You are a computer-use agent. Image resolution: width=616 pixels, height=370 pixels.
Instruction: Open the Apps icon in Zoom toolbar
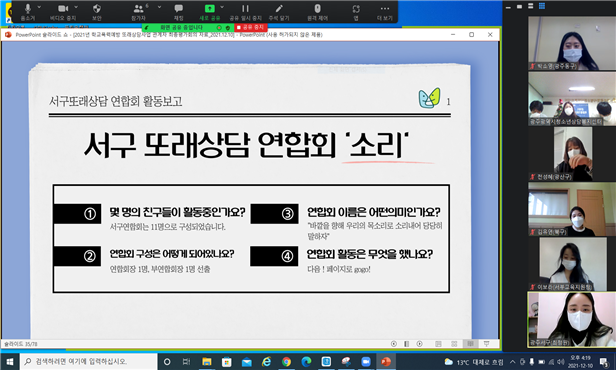[356, 12]
